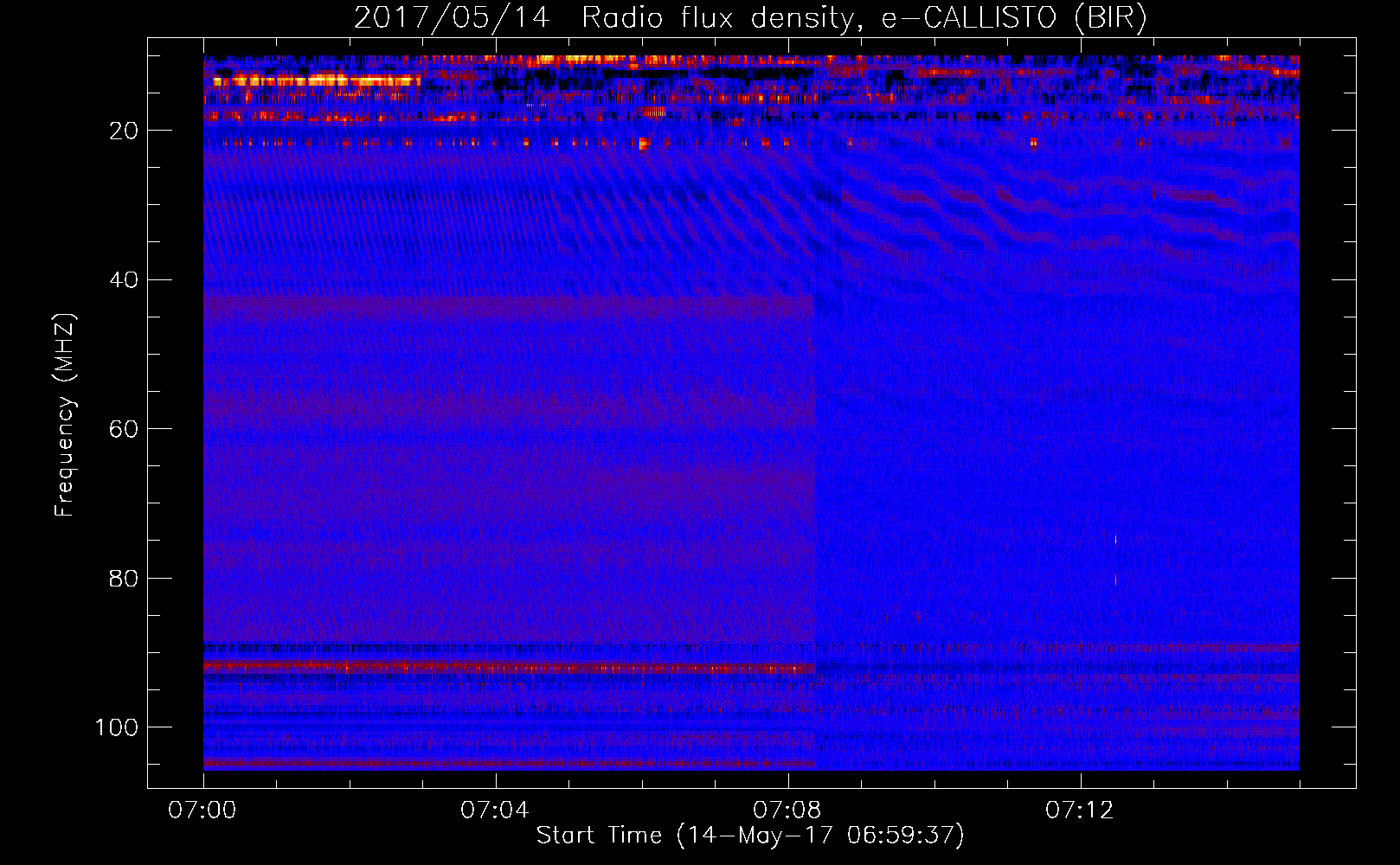Screen dimensions: 1400x865
Task: Click the 07:00 time tick label
Action: [202, 811]
